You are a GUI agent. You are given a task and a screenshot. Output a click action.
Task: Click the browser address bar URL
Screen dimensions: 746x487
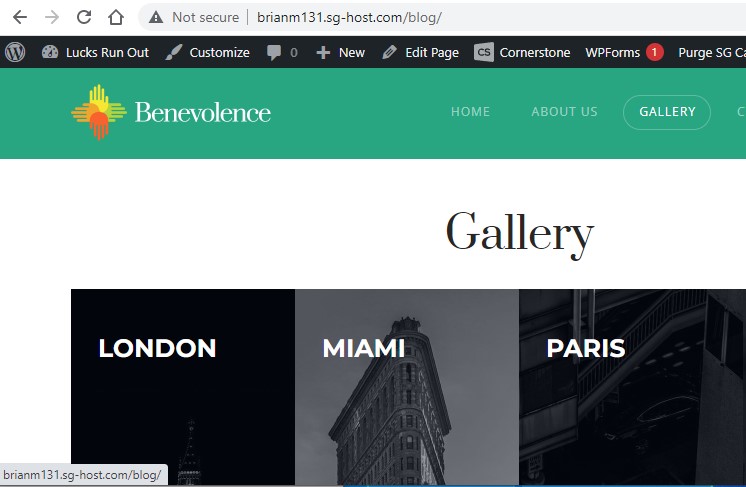pos(349,17)
